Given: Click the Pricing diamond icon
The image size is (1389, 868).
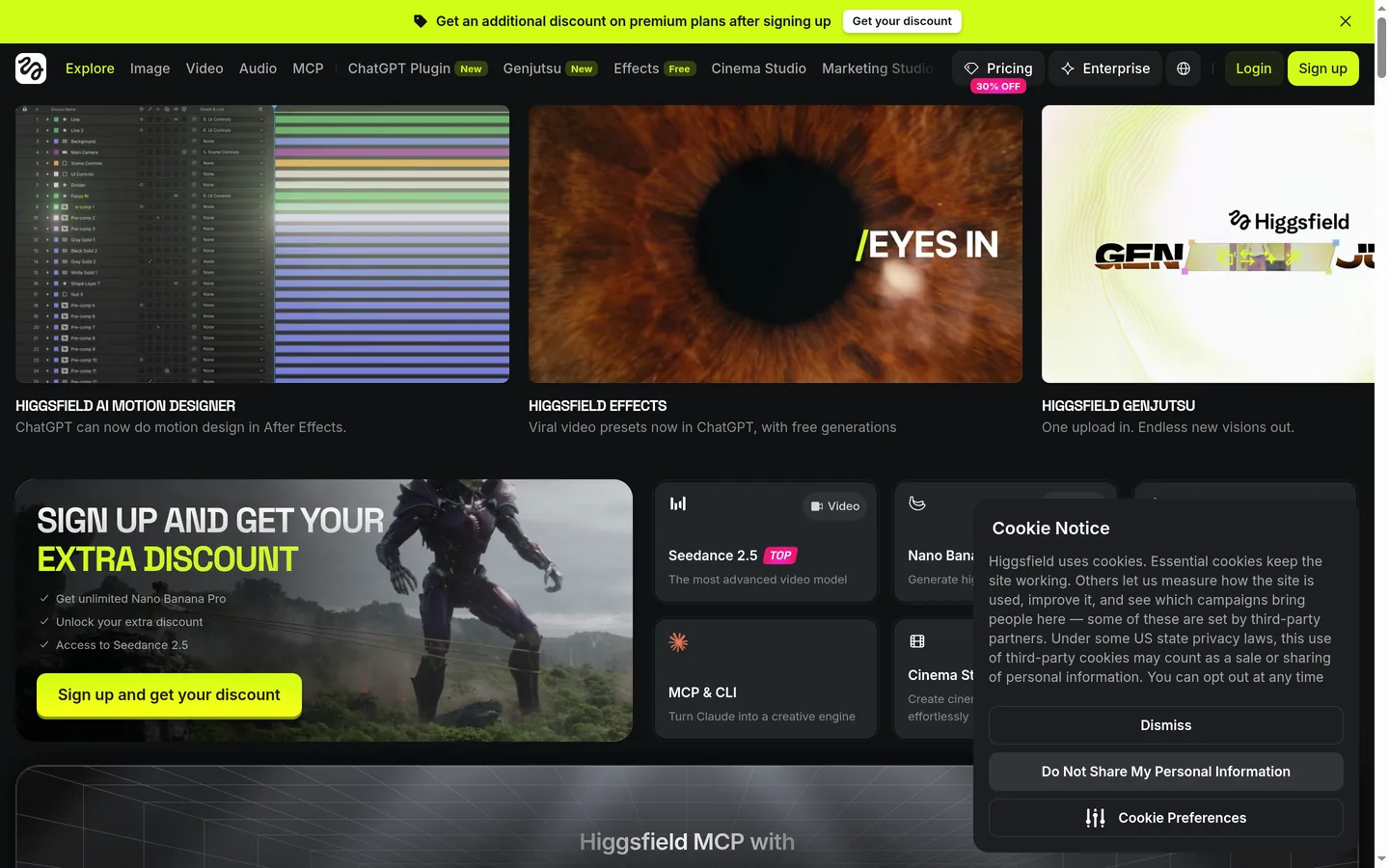Looking at the screenshot, I should coord(971,68).
